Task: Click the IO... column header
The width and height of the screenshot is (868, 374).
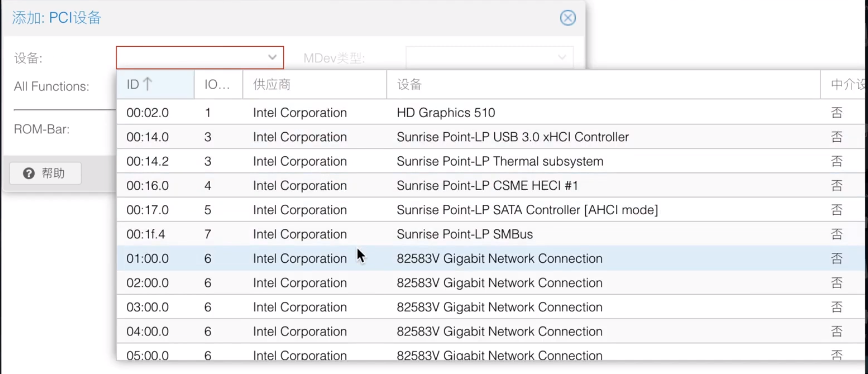Action: coord(218,85)
